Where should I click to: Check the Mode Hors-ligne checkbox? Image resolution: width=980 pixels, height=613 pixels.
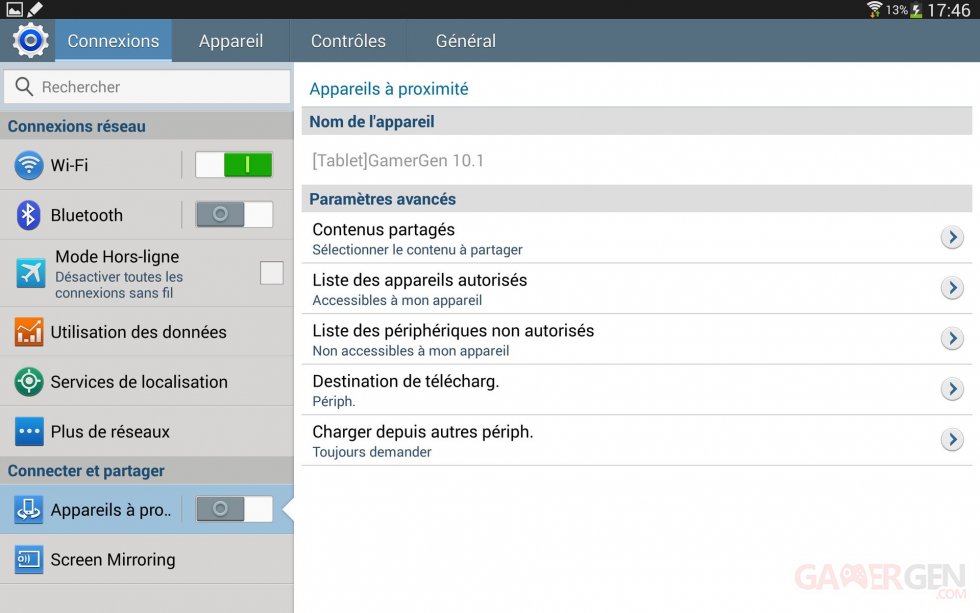tap(271, 273)
